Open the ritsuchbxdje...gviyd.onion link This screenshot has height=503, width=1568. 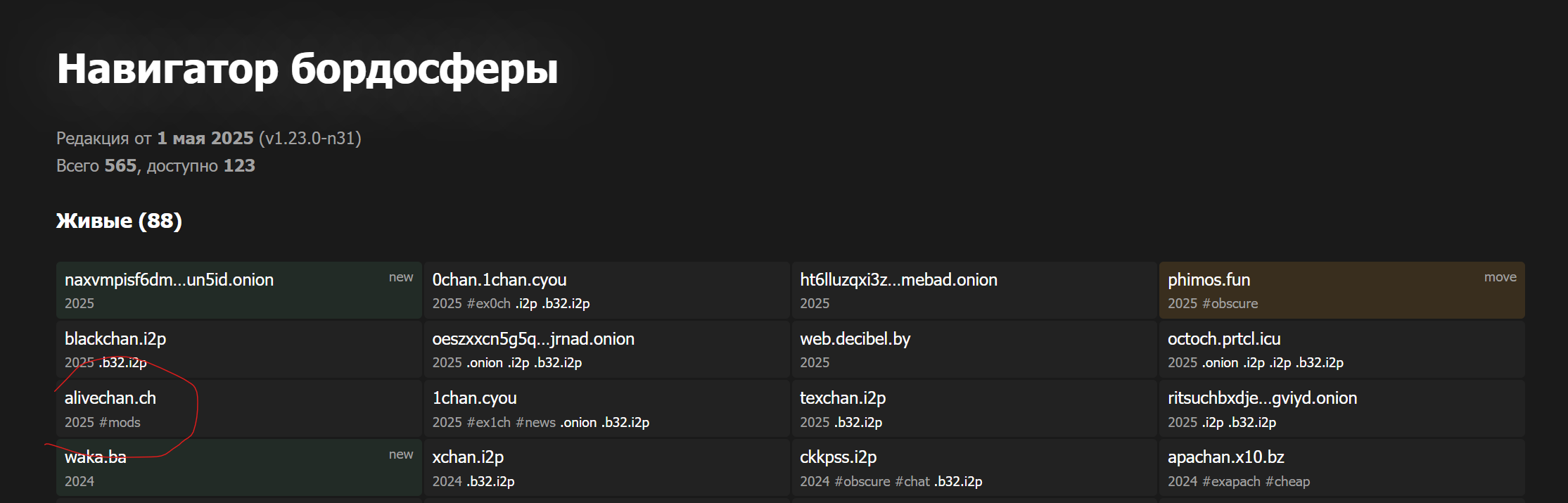1262,398
